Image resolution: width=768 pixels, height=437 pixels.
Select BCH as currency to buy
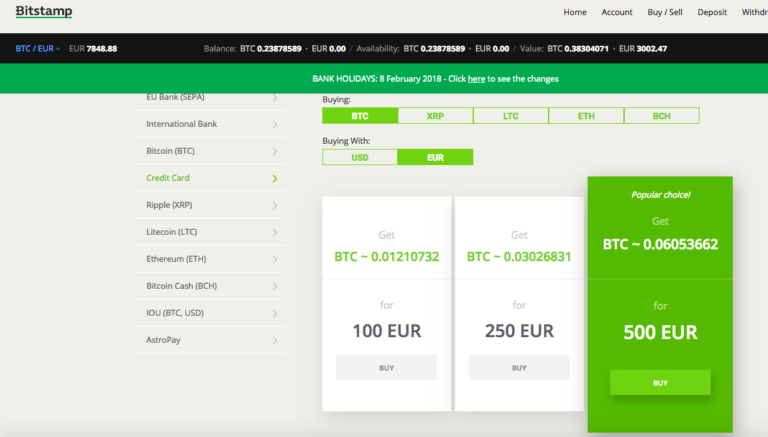(662, 116)
